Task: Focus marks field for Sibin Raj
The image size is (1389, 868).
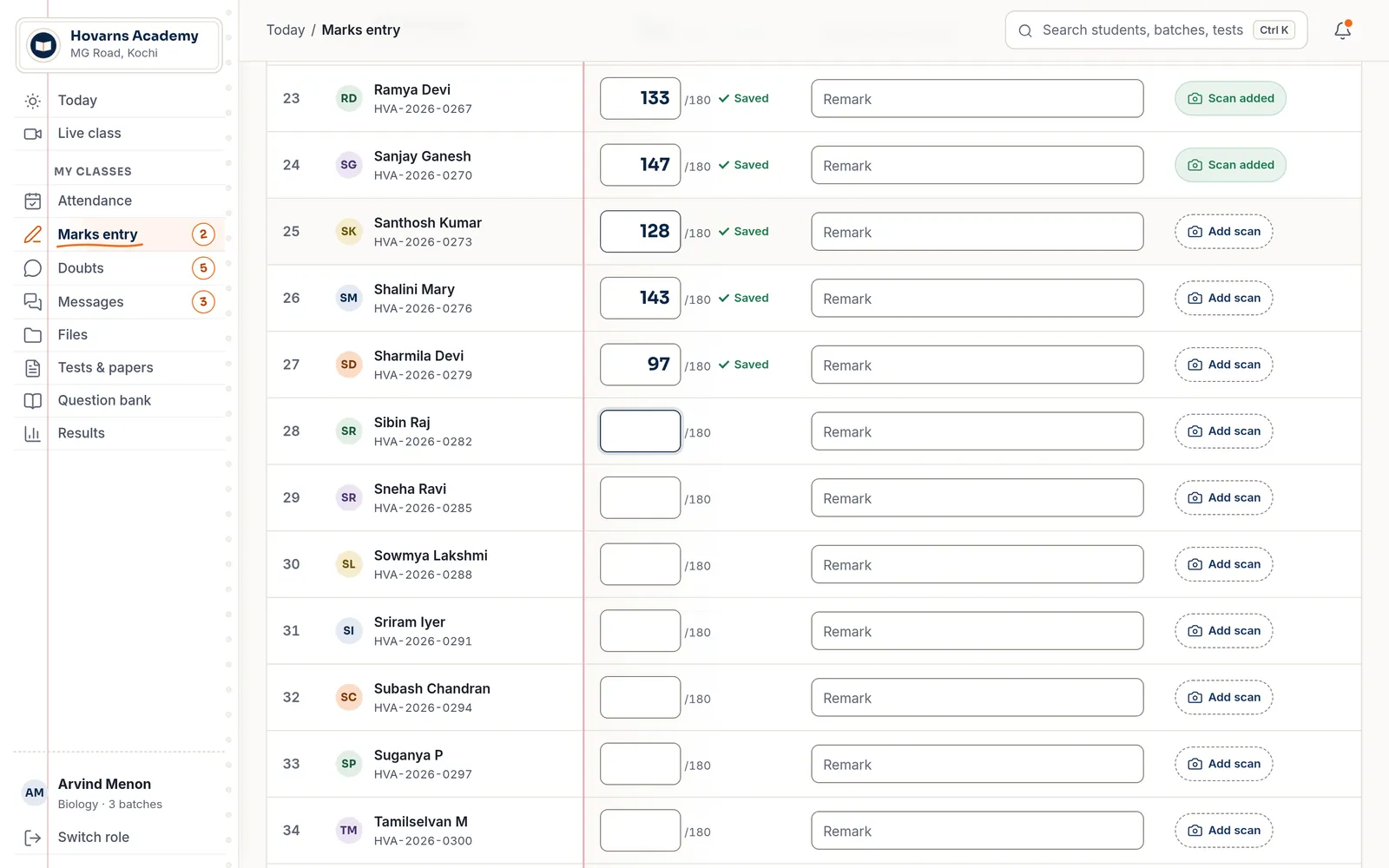Action: (641, 431)
